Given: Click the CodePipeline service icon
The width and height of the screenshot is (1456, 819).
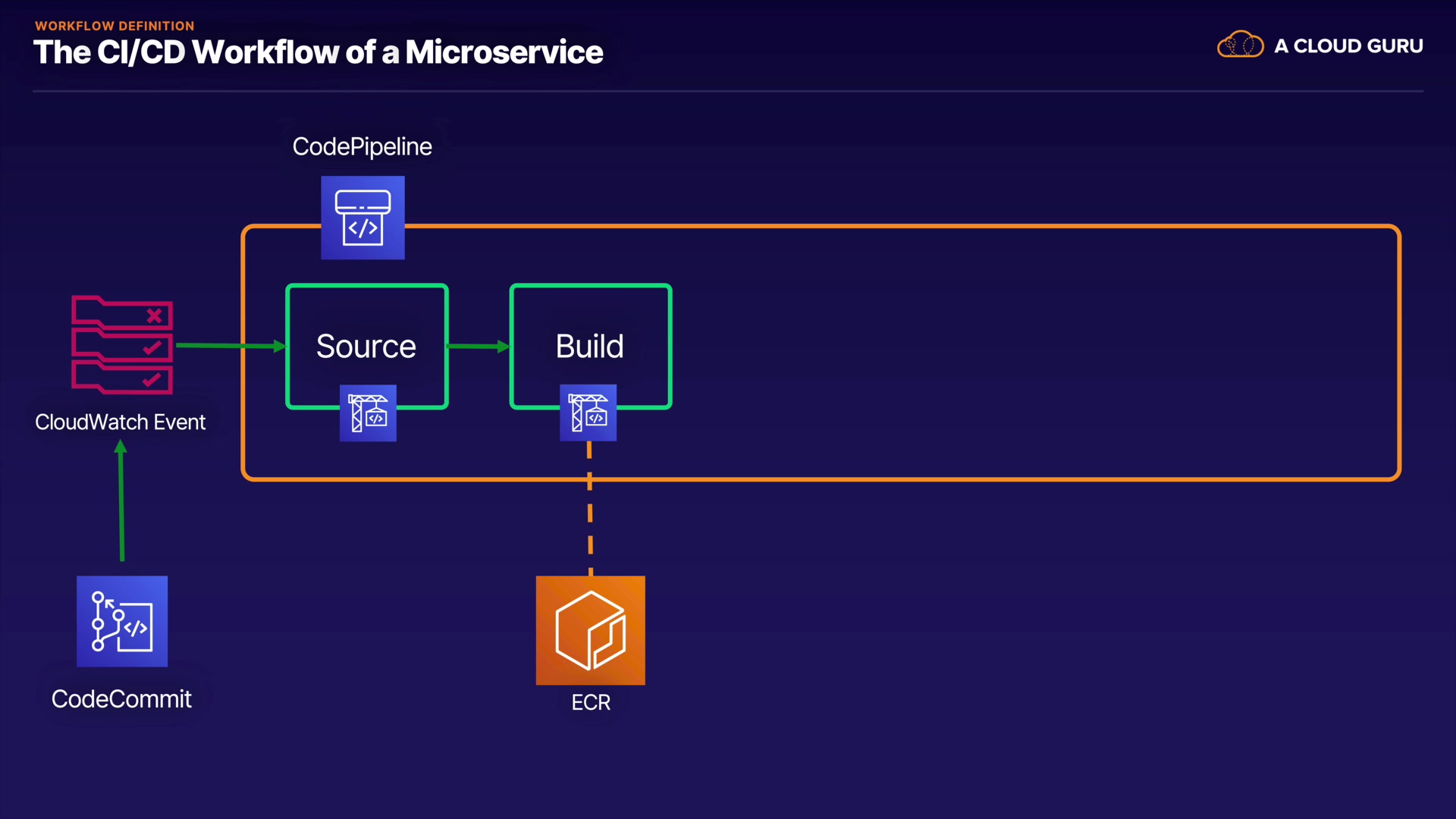Looking at the screenshot, I should [362, 218].
